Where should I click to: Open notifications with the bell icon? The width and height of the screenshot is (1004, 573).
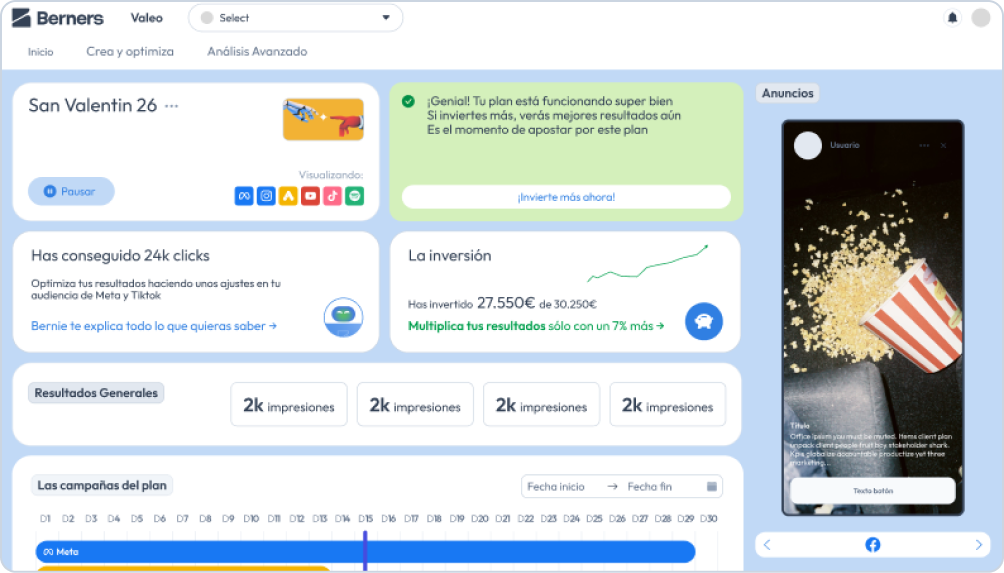click(x=952, y=18)
